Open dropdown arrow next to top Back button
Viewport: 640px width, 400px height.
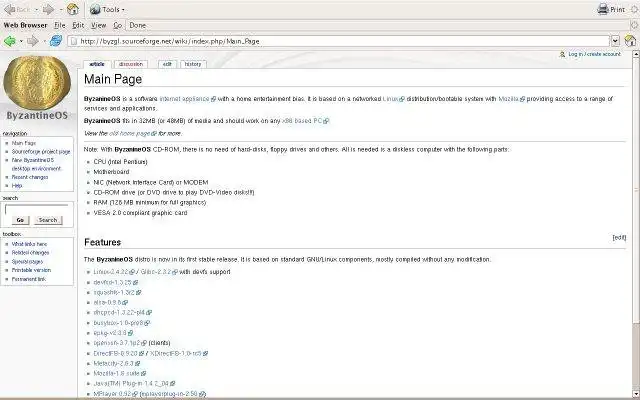click(x=36, y=9)
